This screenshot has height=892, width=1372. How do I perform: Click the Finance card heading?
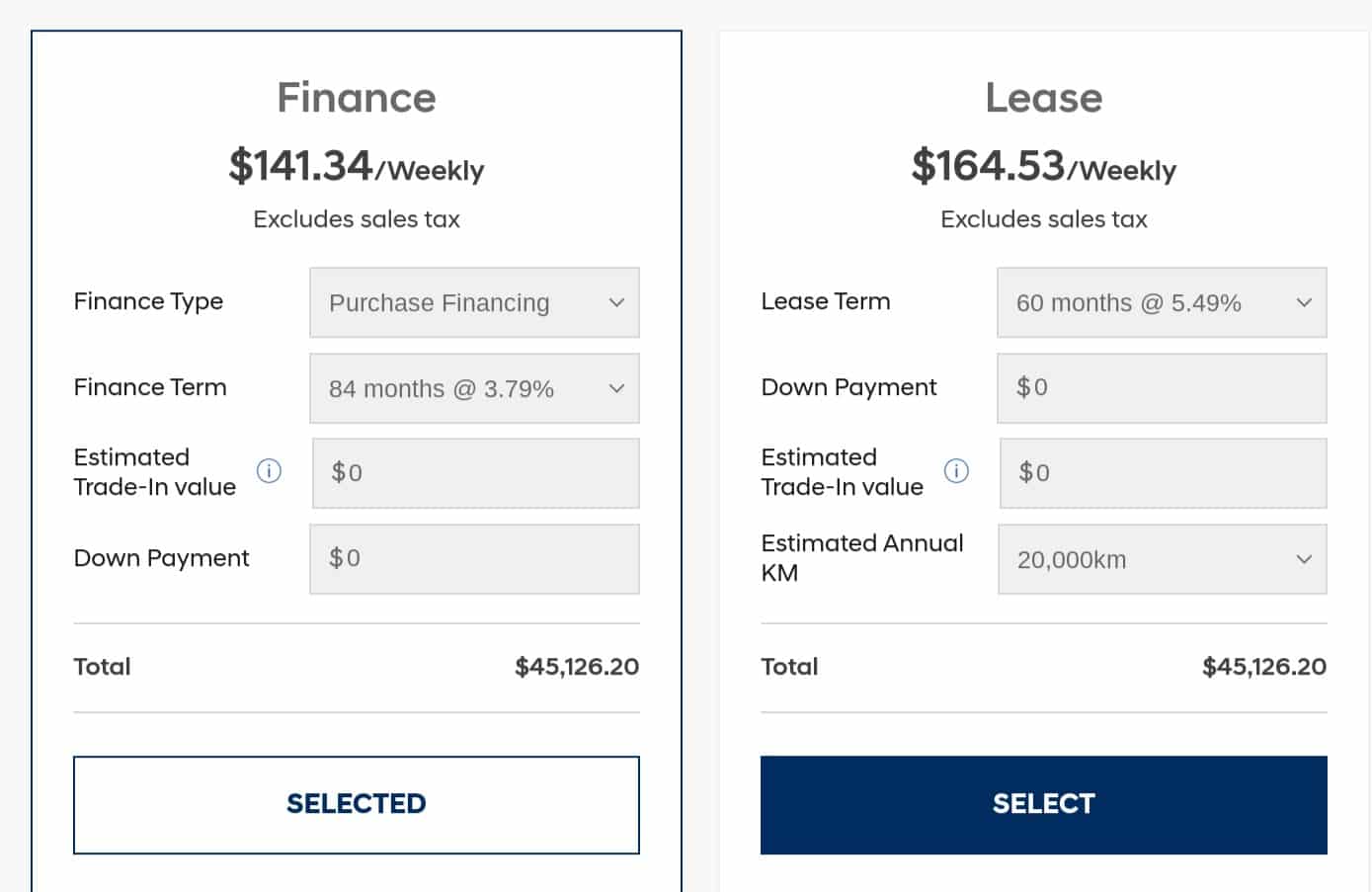(x=357, y=98)
